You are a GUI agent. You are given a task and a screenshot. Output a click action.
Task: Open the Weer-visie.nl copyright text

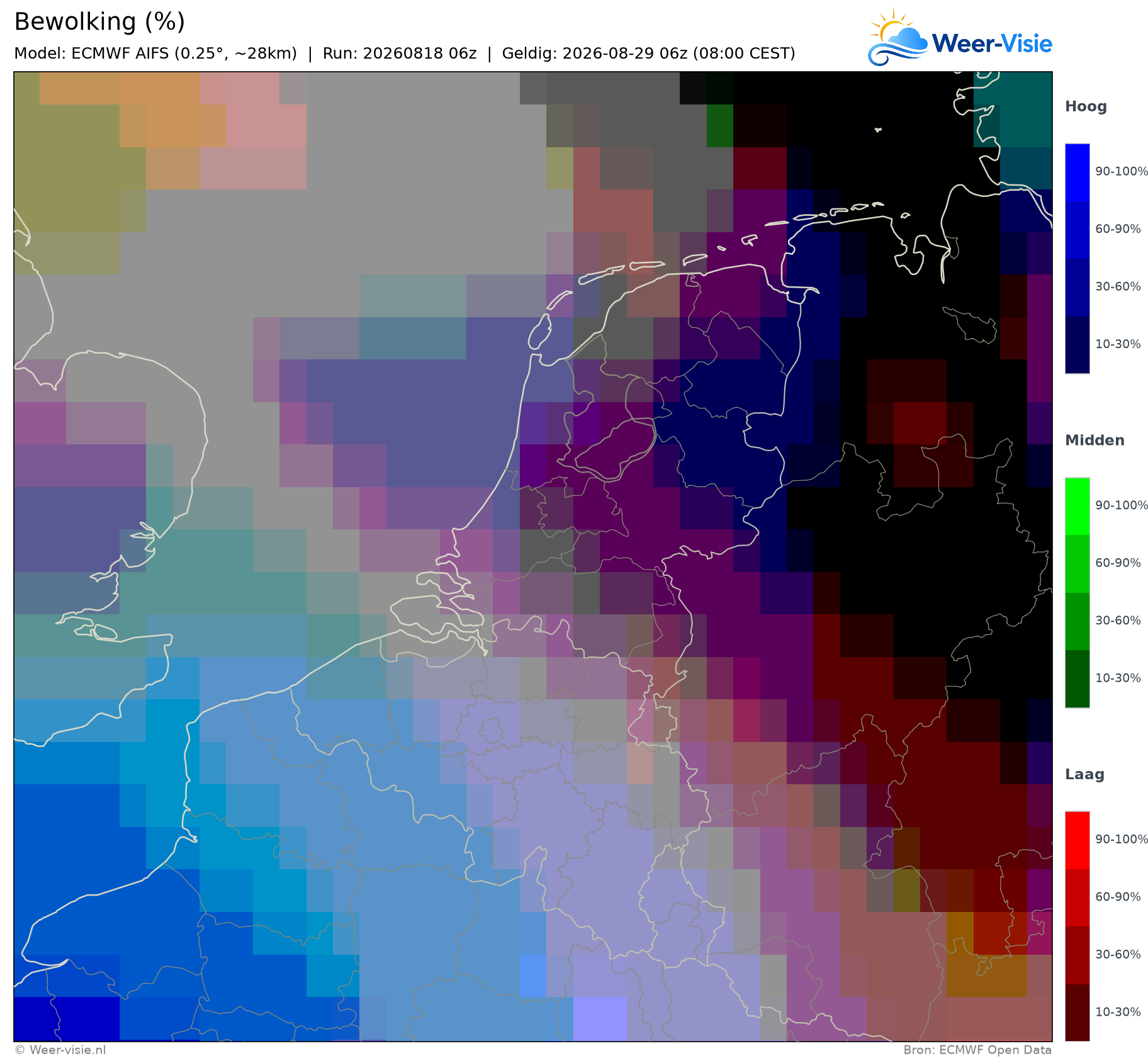(x=60, y=1050)
